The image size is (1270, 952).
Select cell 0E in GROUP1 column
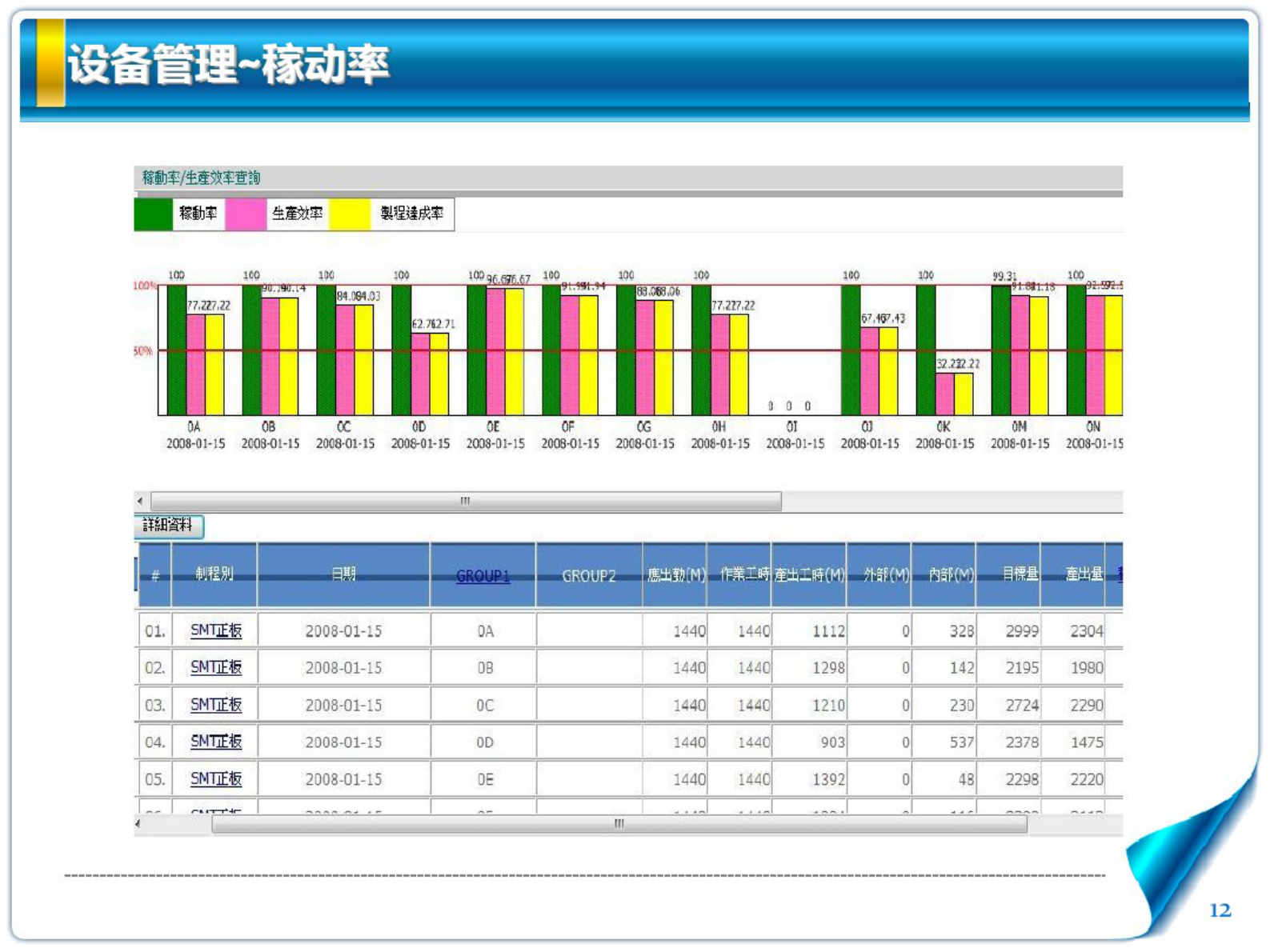[x=486, y=779]
